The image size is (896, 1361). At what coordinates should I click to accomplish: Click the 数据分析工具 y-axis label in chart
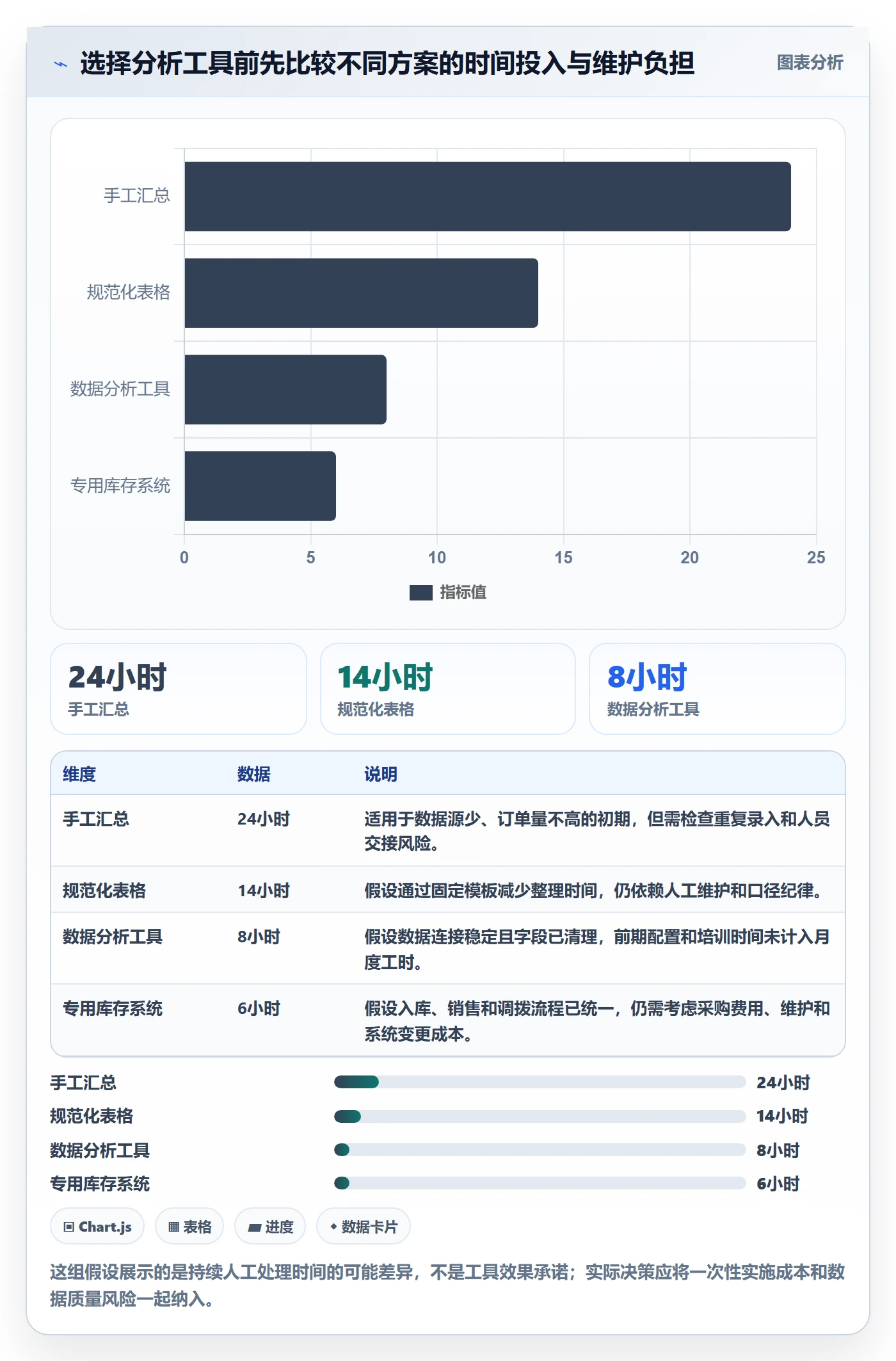tap(120, 389)
